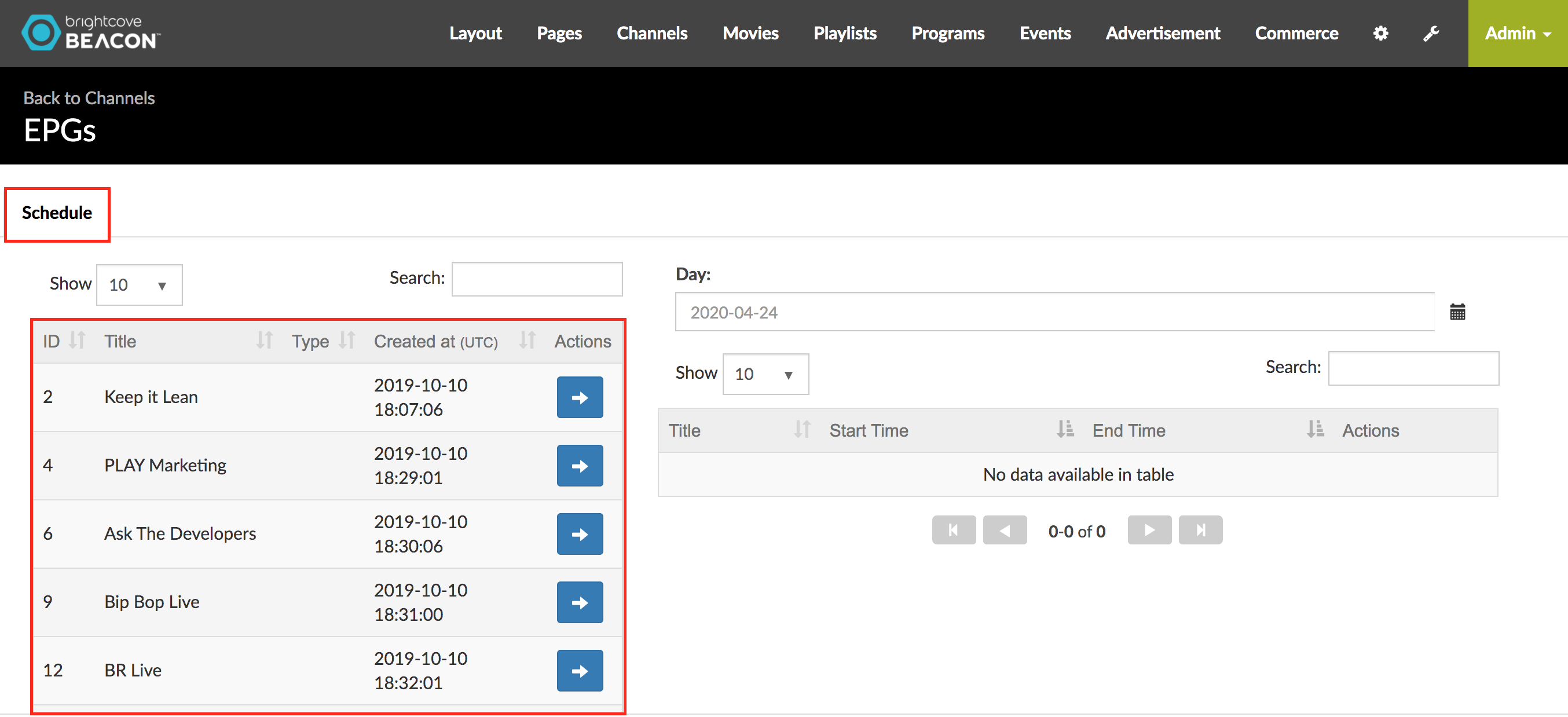Open the Advertisement menu

[1163, 33]
